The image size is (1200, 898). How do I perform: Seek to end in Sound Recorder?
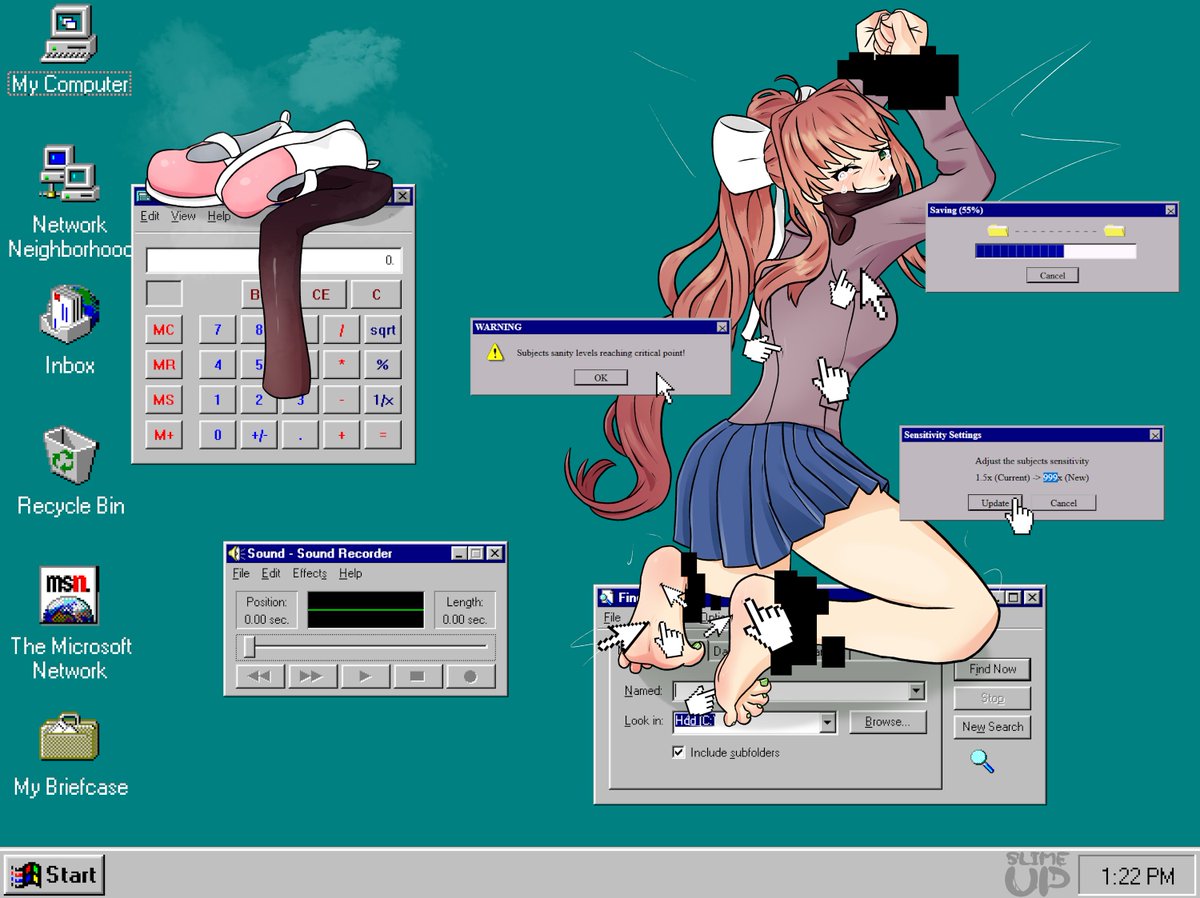point(312,677)
